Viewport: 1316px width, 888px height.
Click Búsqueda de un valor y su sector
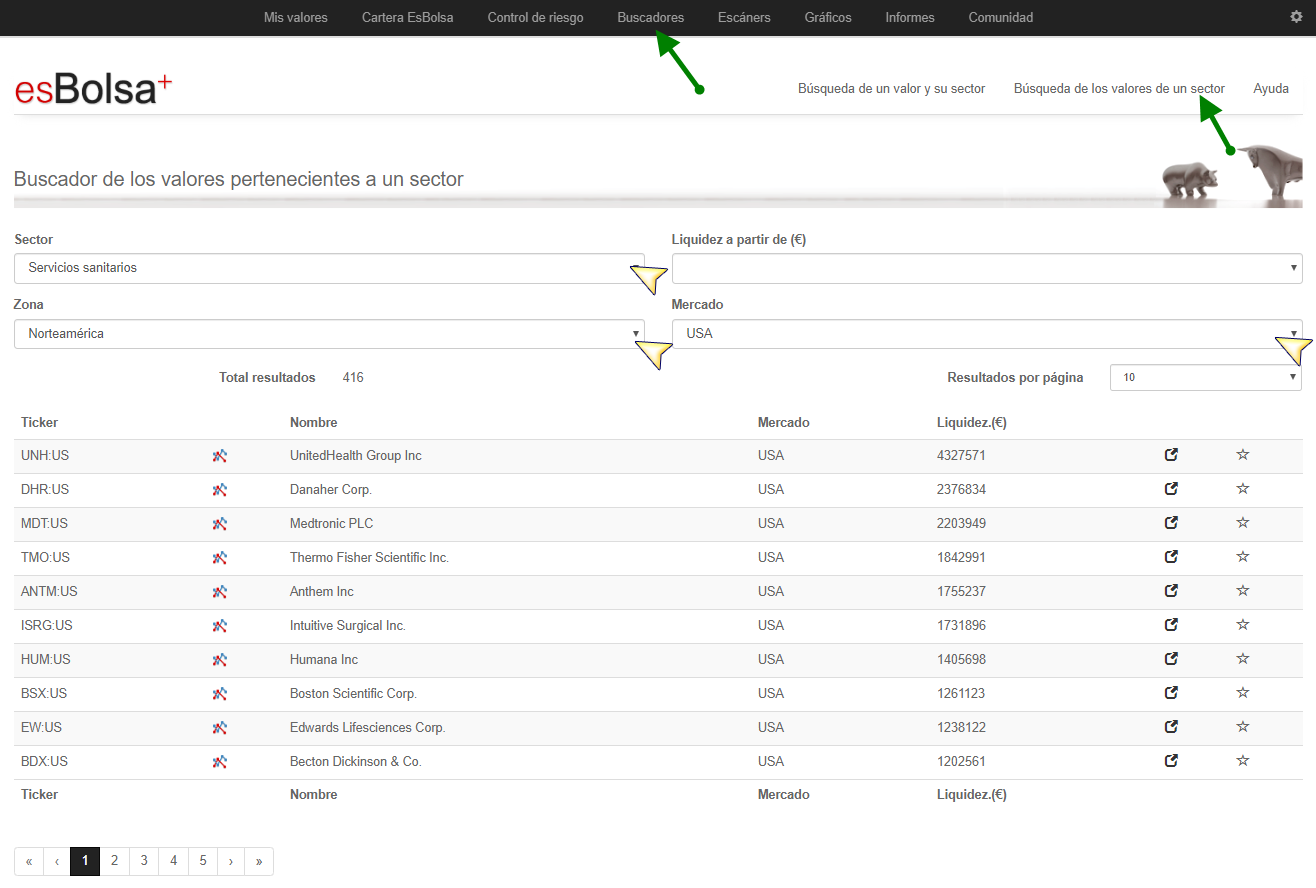(x=891, y=89)
